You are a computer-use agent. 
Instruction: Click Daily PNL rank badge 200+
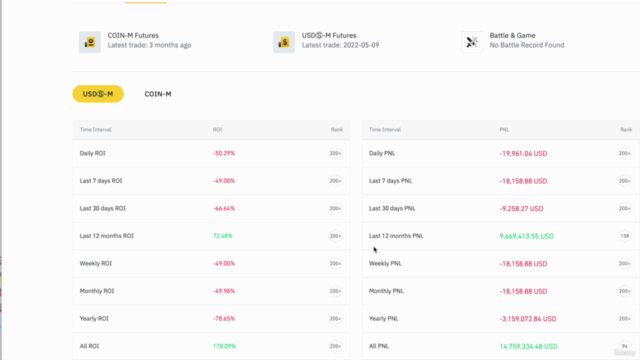click(x=624, y=153)
